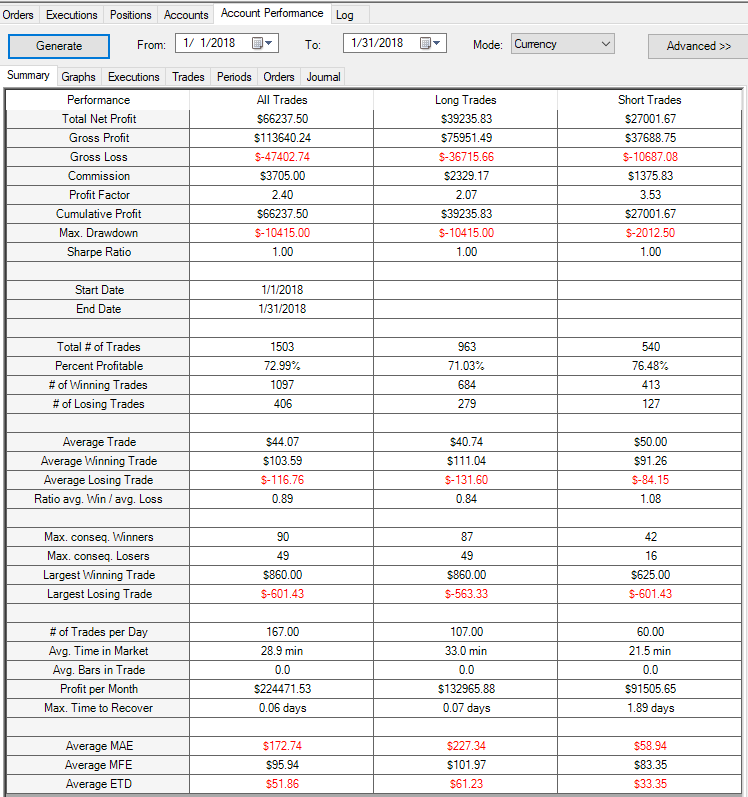The height and width of the screenshot is (797, 748).
Task: Select the Summary sub-tab
Action: 28,75
